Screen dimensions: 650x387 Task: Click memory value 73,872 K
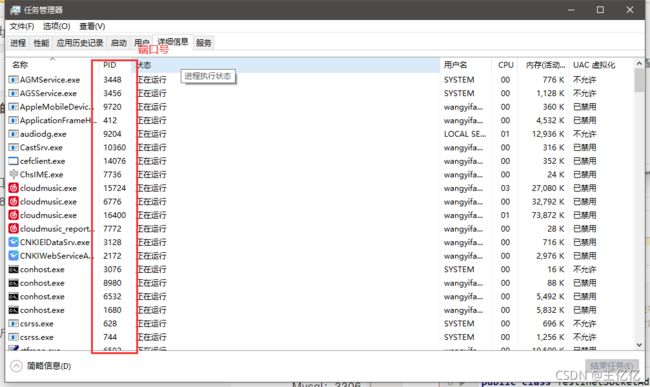coord(548,215)
